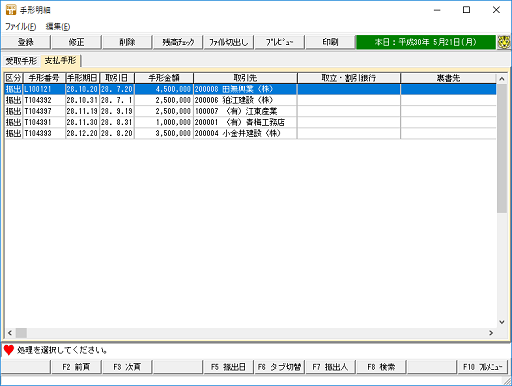Click the 手形明細 app icon in title bar

11,10
